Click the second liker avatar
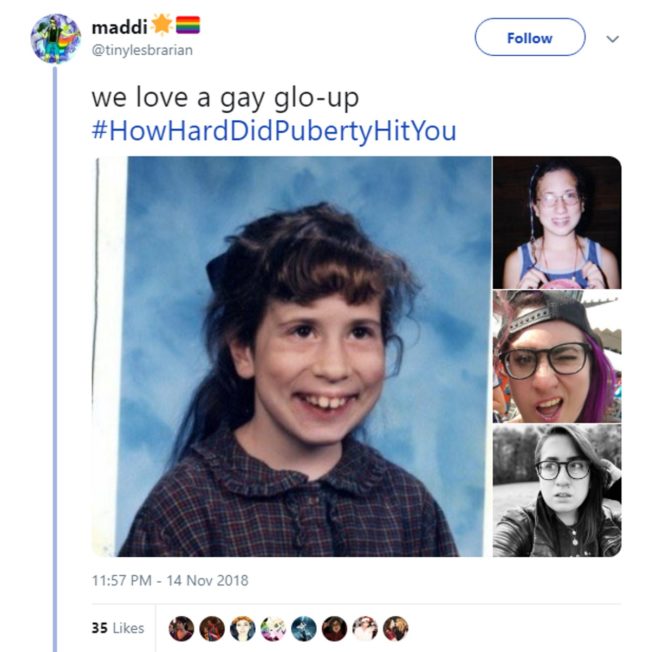Viewport: 650px width, 652px height. 212,628
